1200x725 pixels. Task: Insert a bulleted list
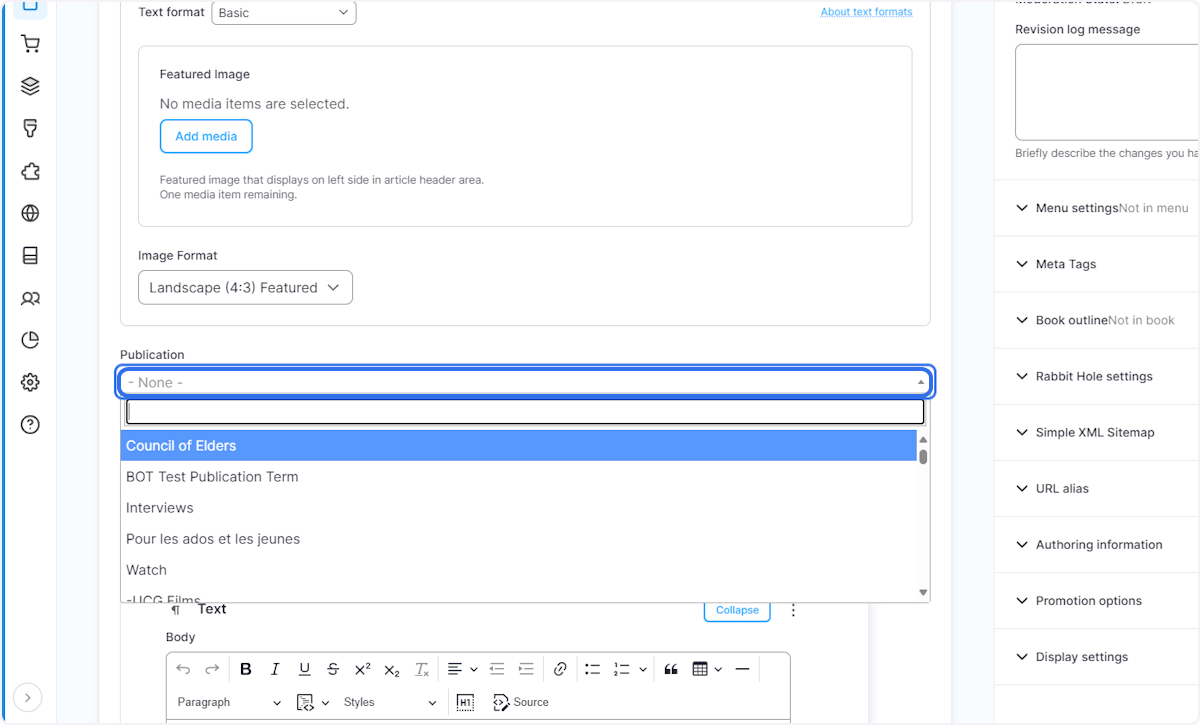coord(592,669)
